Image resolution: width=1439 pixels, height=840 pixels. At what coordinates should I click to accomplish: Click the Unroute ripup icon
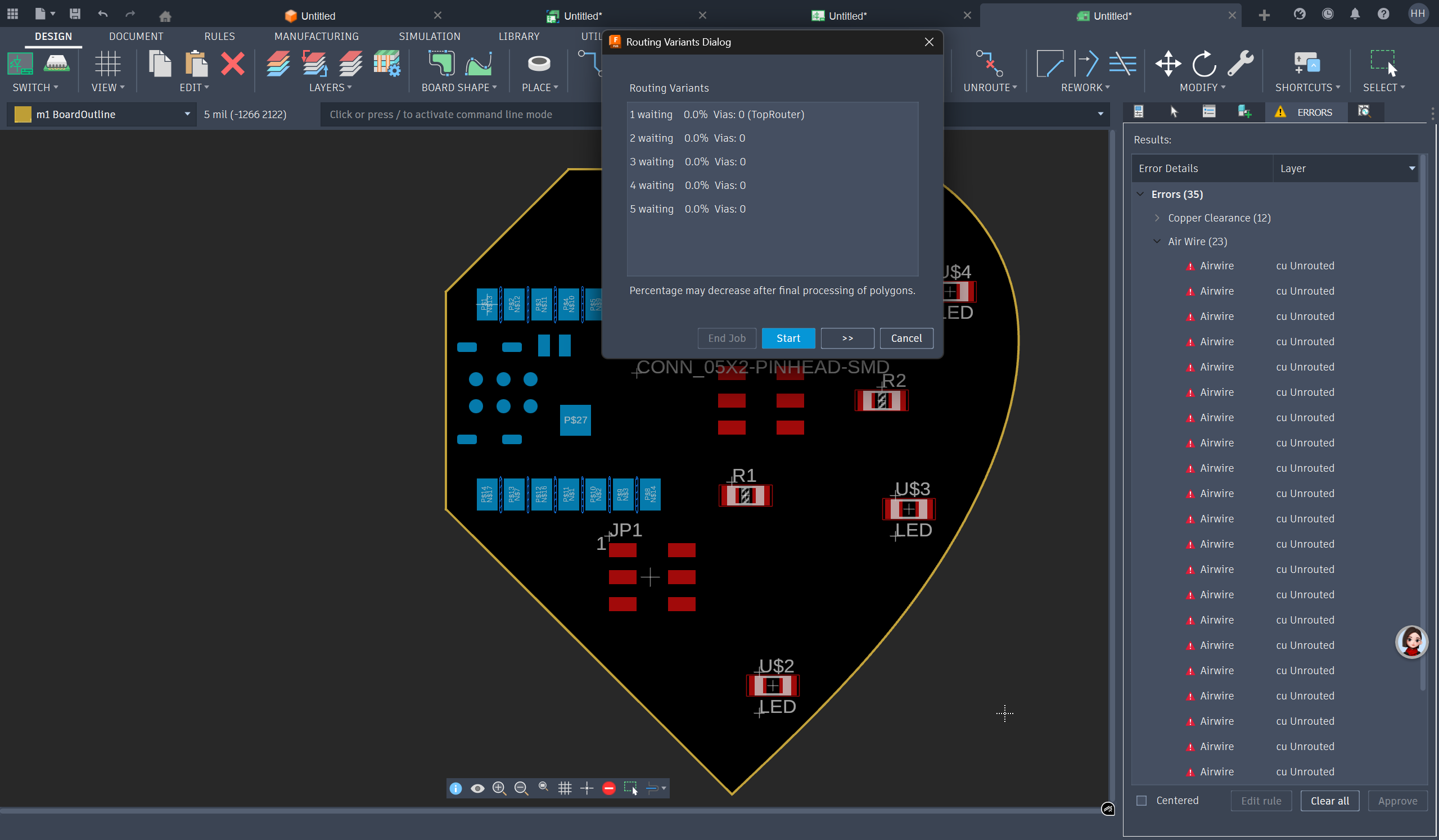click(x=989, y=64)
